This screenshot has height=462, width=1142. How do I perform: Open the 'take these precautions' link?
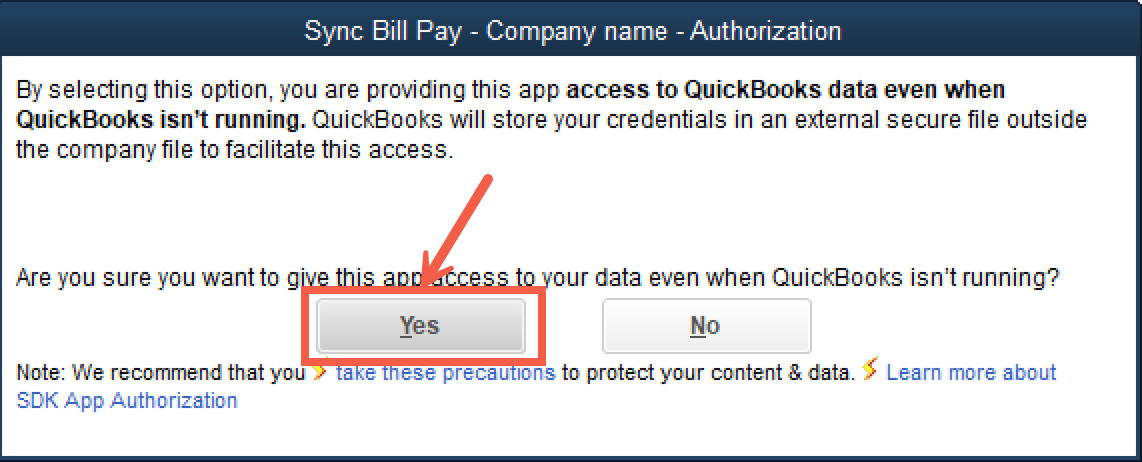(445, 373)
